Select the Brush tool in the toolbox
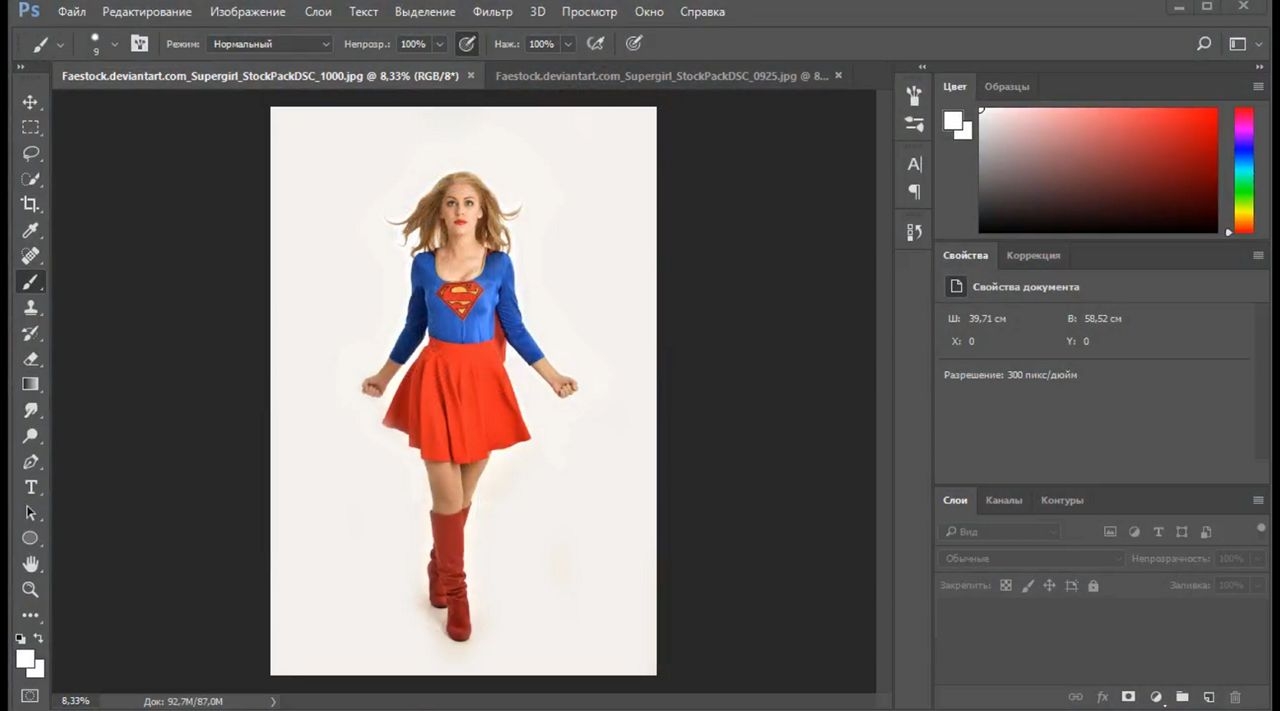 pyautogui.click(x=30, y=282)
